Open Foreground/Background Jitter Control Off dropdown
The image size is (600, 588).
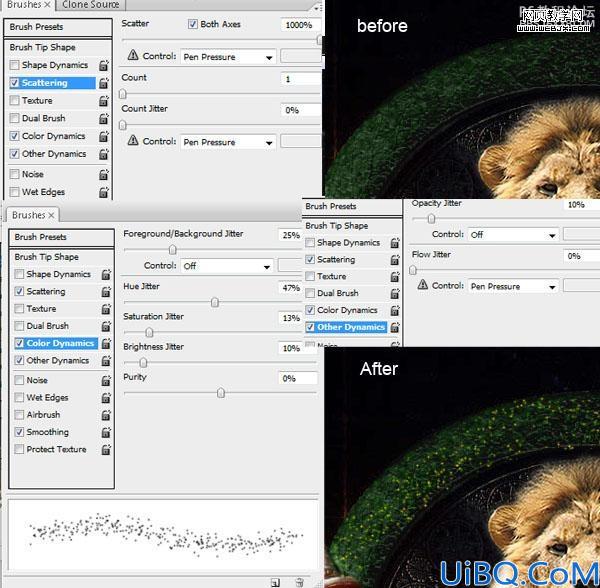[x=227, y=266]
